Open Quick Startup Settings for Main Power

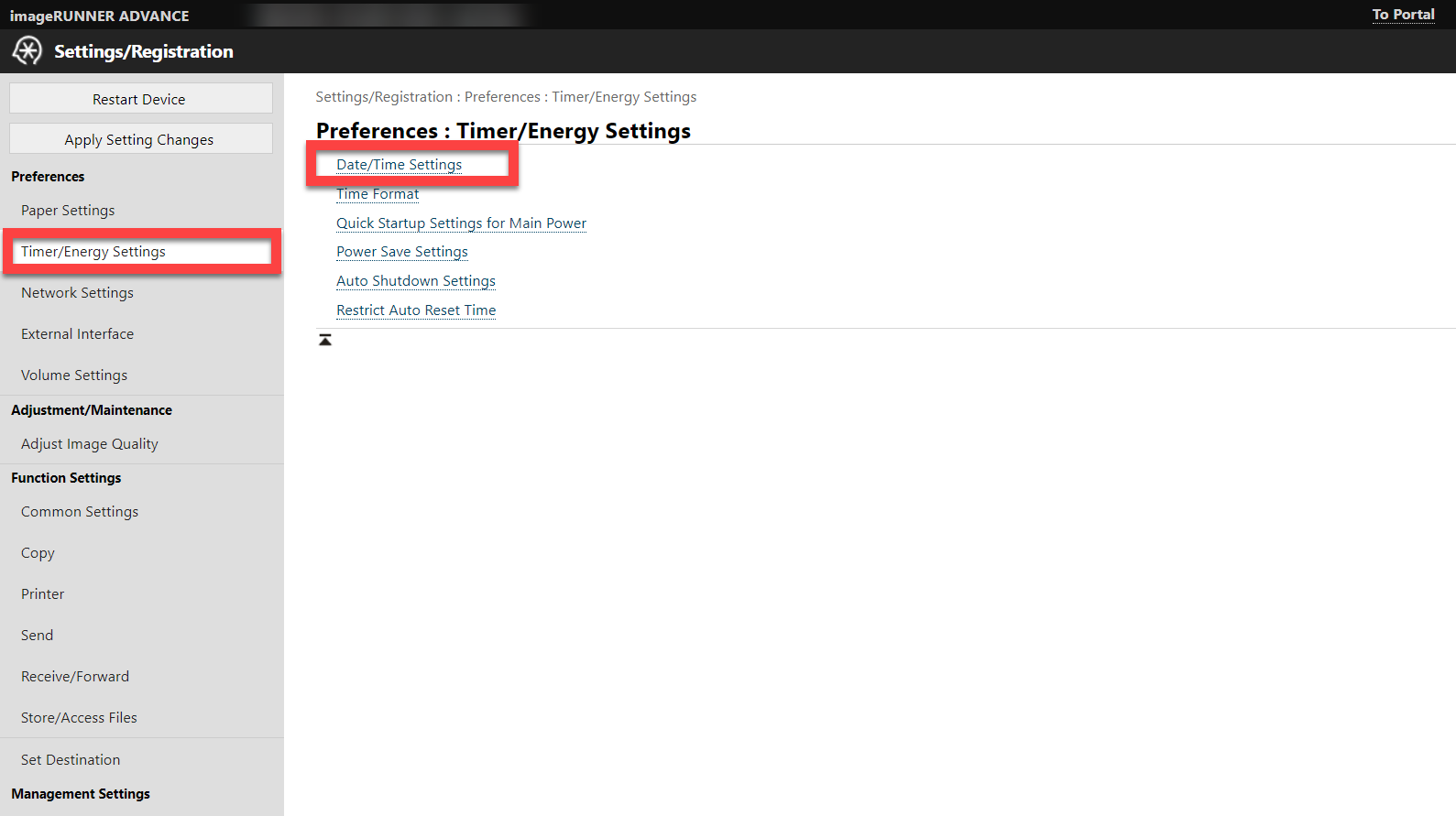tap(461, 223)
